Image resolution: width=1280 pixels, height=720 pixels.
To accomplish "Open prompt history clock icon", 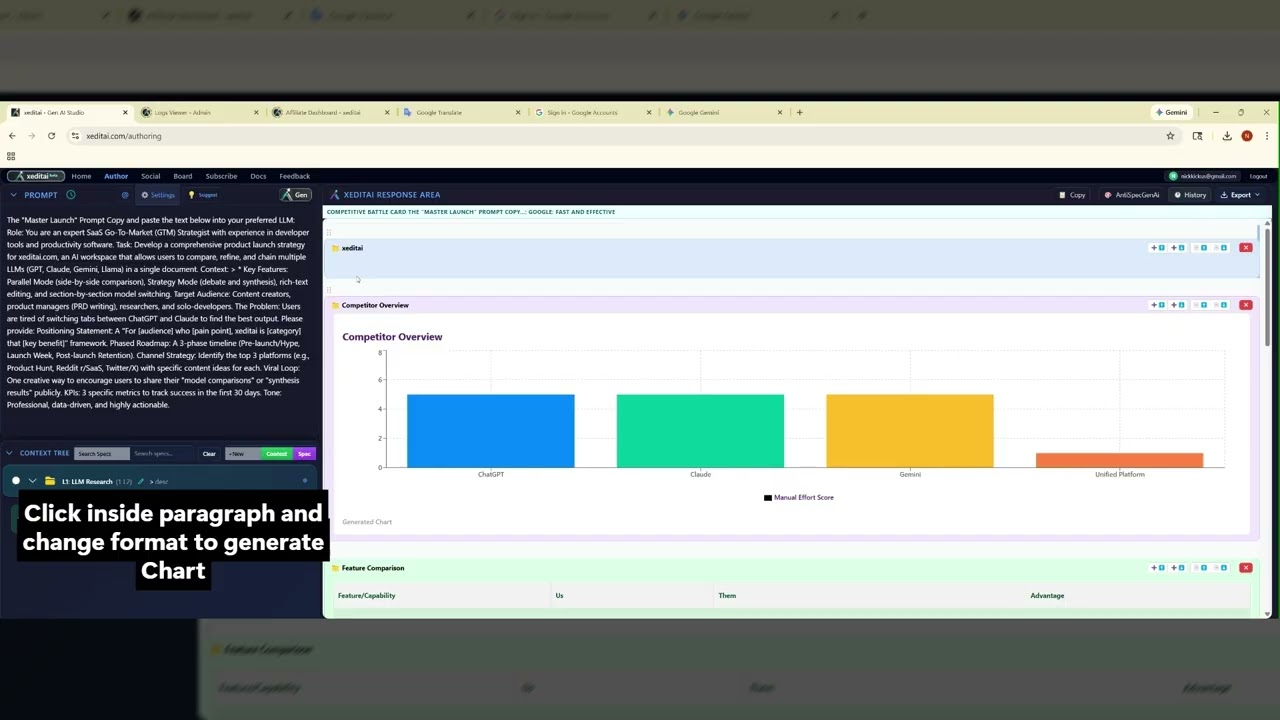I will pos(71,195).
